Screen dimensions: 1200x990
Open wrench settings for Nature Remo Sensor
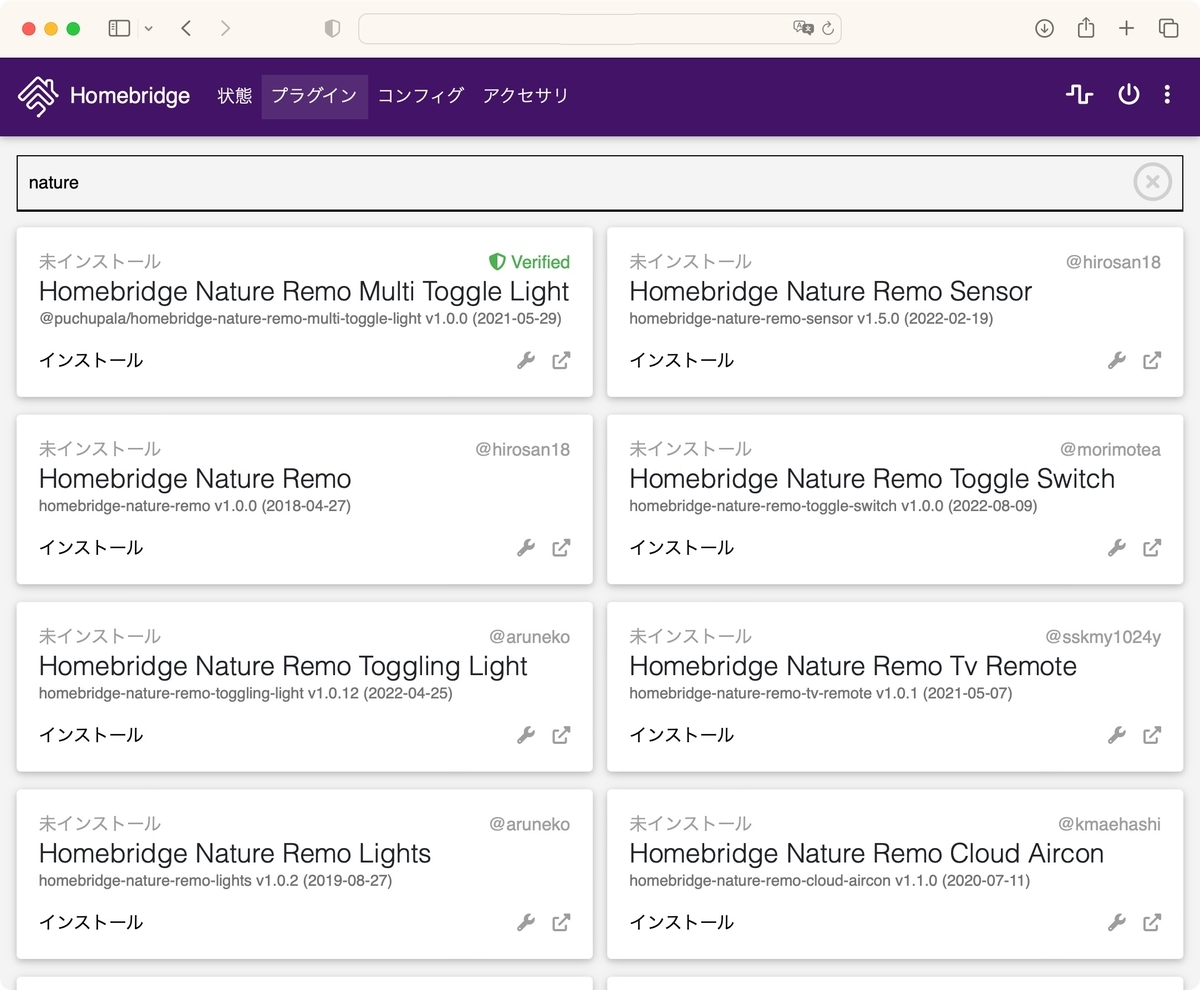1117,360
